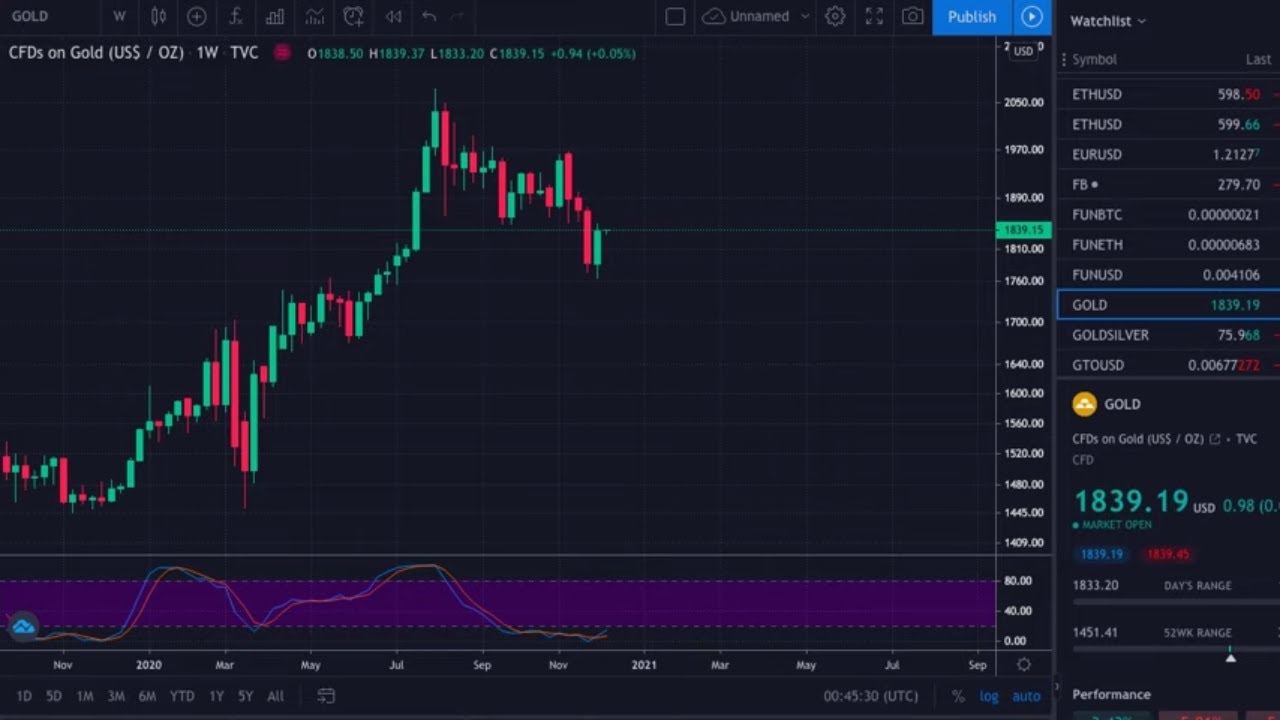Undo the last chart action
The image size is (1280, 720).
pyautogui.click(x=429, y=16)
